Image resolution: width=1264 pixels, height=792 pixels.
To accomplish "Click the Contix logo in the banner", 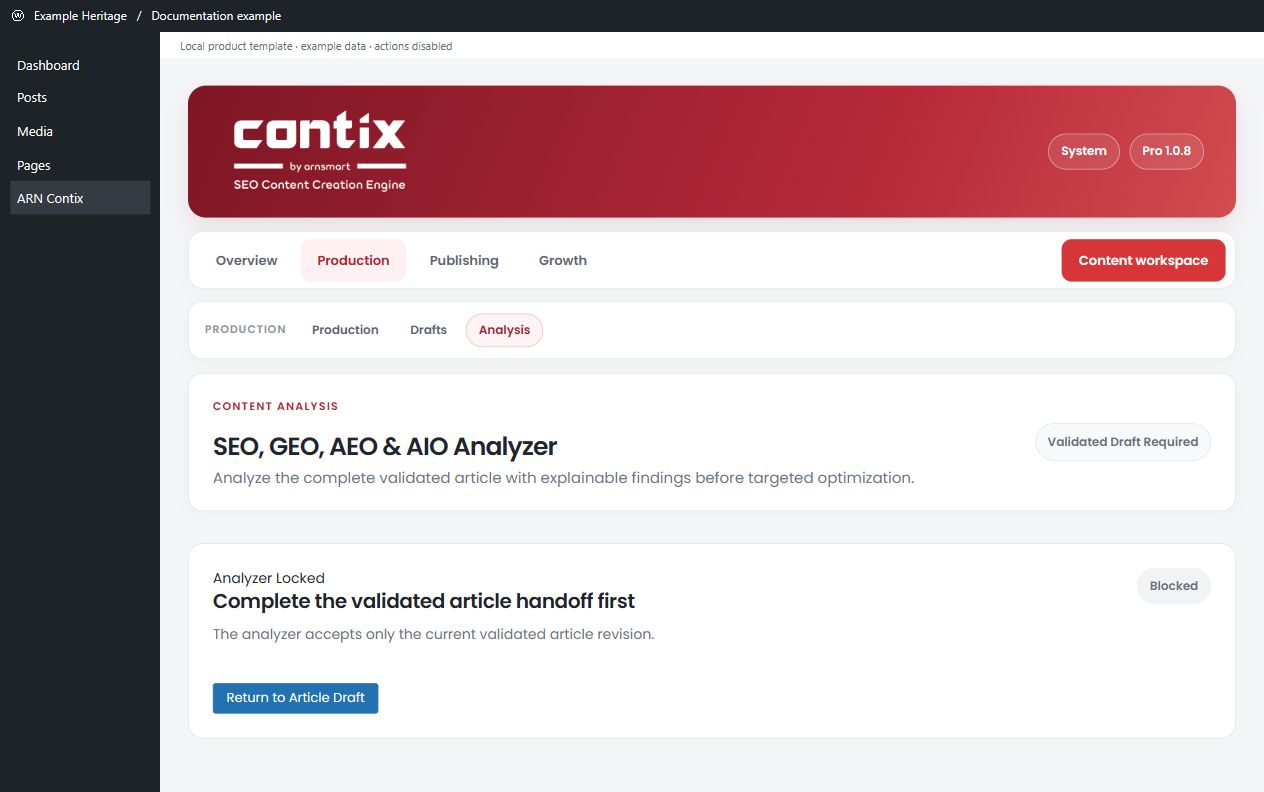I will [320, 151].
